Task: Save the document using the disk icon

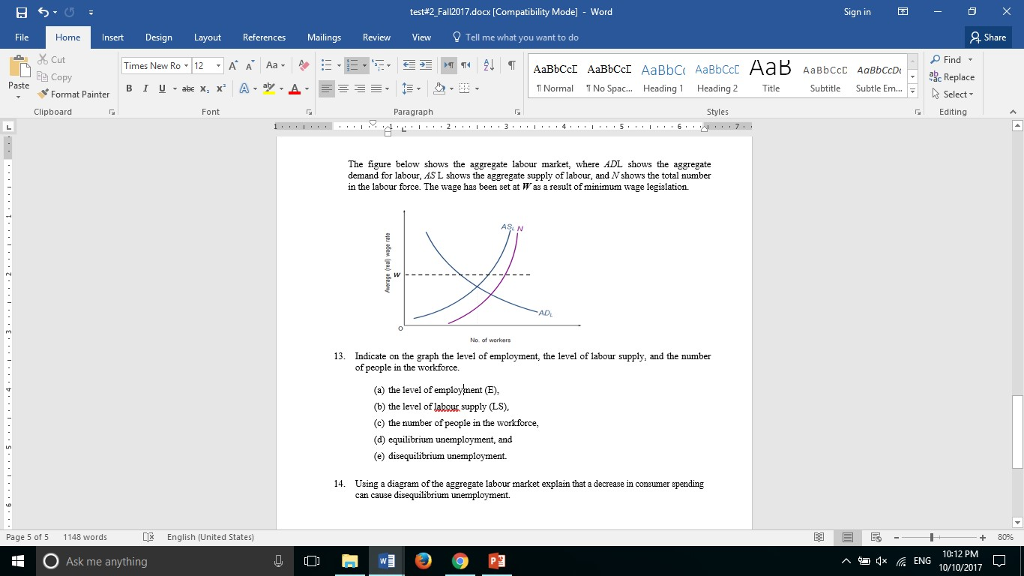Action: coord(17,12)
